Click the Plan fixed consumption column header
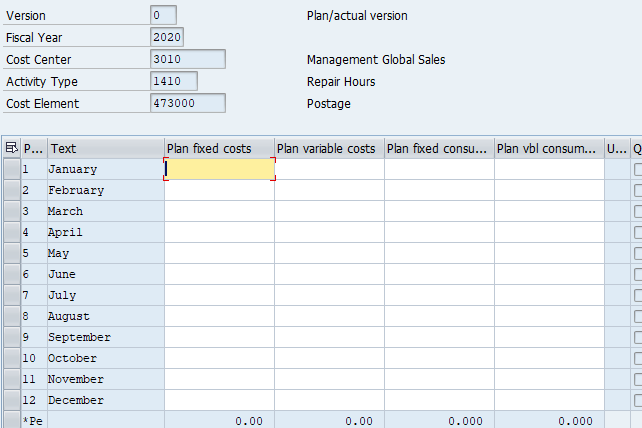The width and height of the screenshot is (642, 428). [x=439, y=149]
